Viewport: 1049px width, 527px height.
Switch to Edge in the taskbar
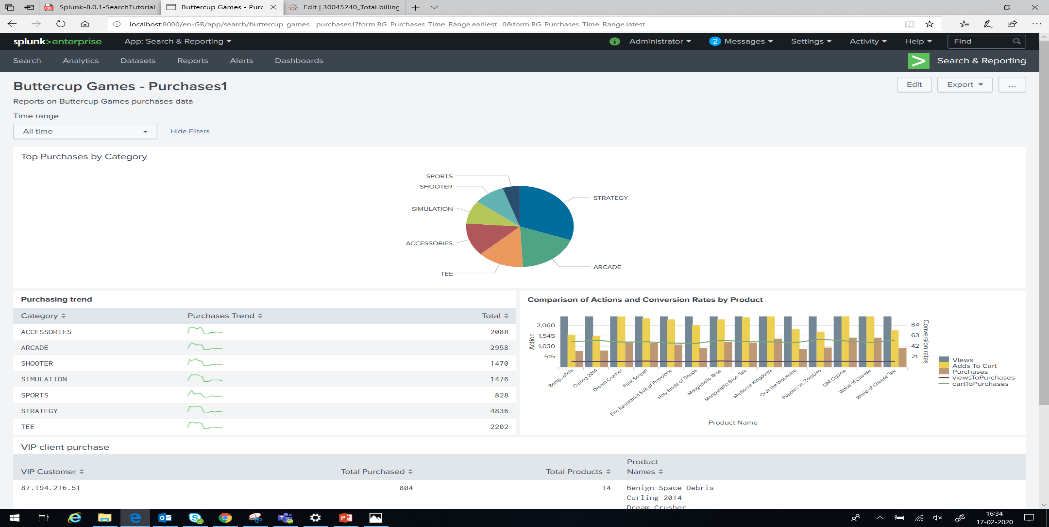[135, 518]
